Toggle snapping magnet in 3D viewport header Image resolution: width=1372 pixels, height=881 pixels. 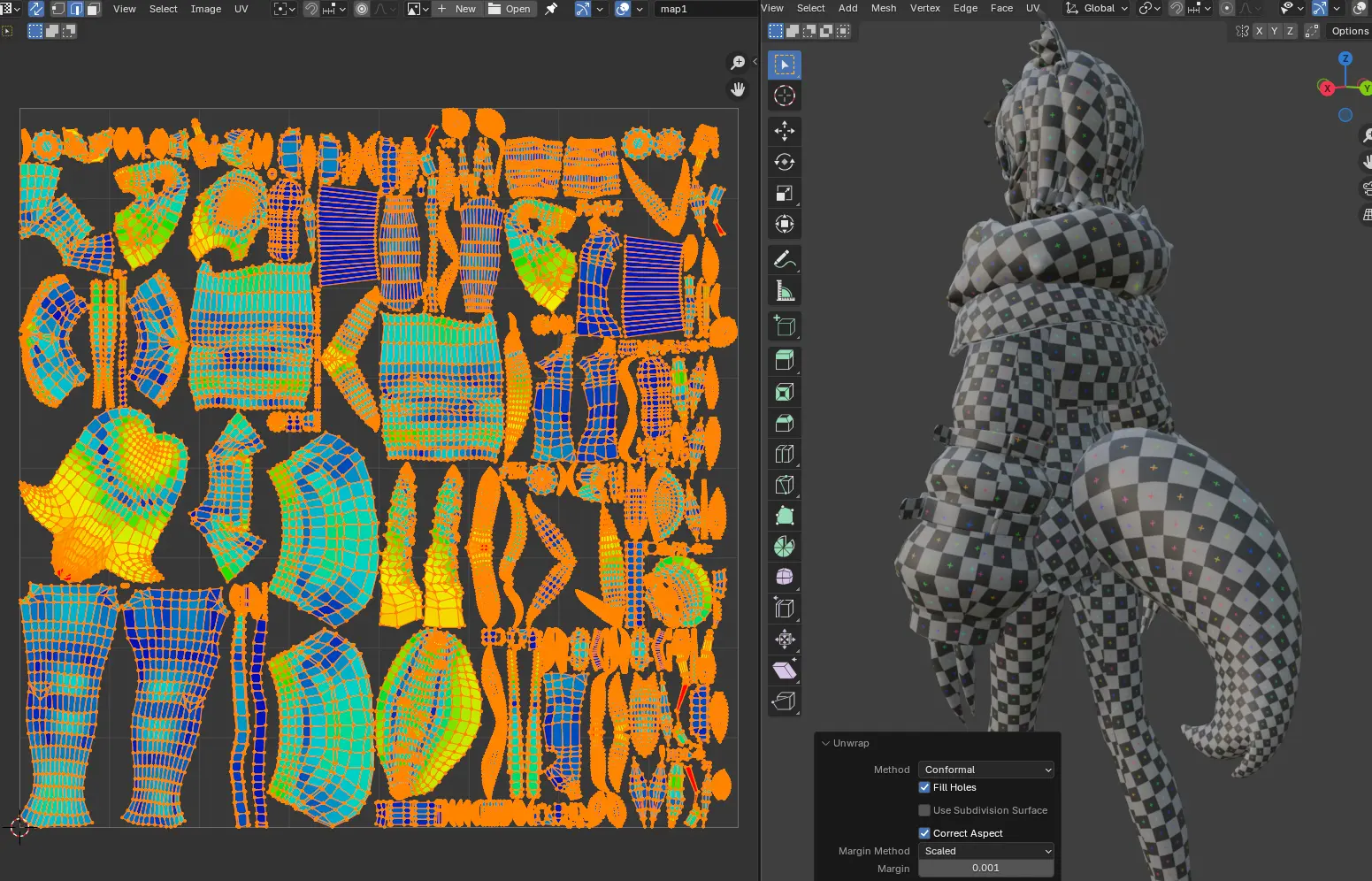[1177, 9]
